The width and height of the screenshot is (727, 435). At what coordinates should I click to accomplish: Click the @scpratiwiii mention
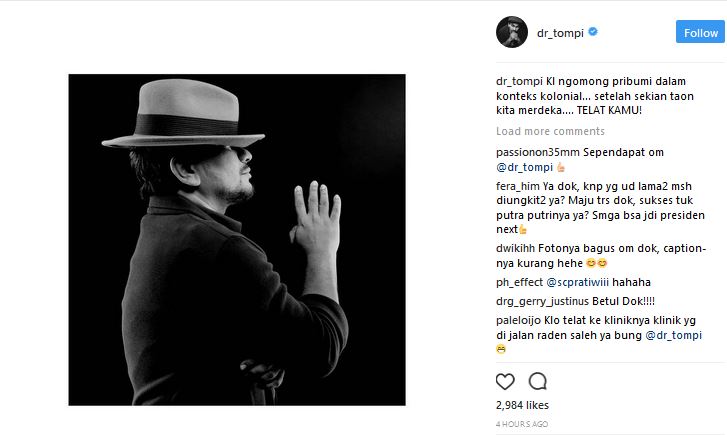[577, 282]
